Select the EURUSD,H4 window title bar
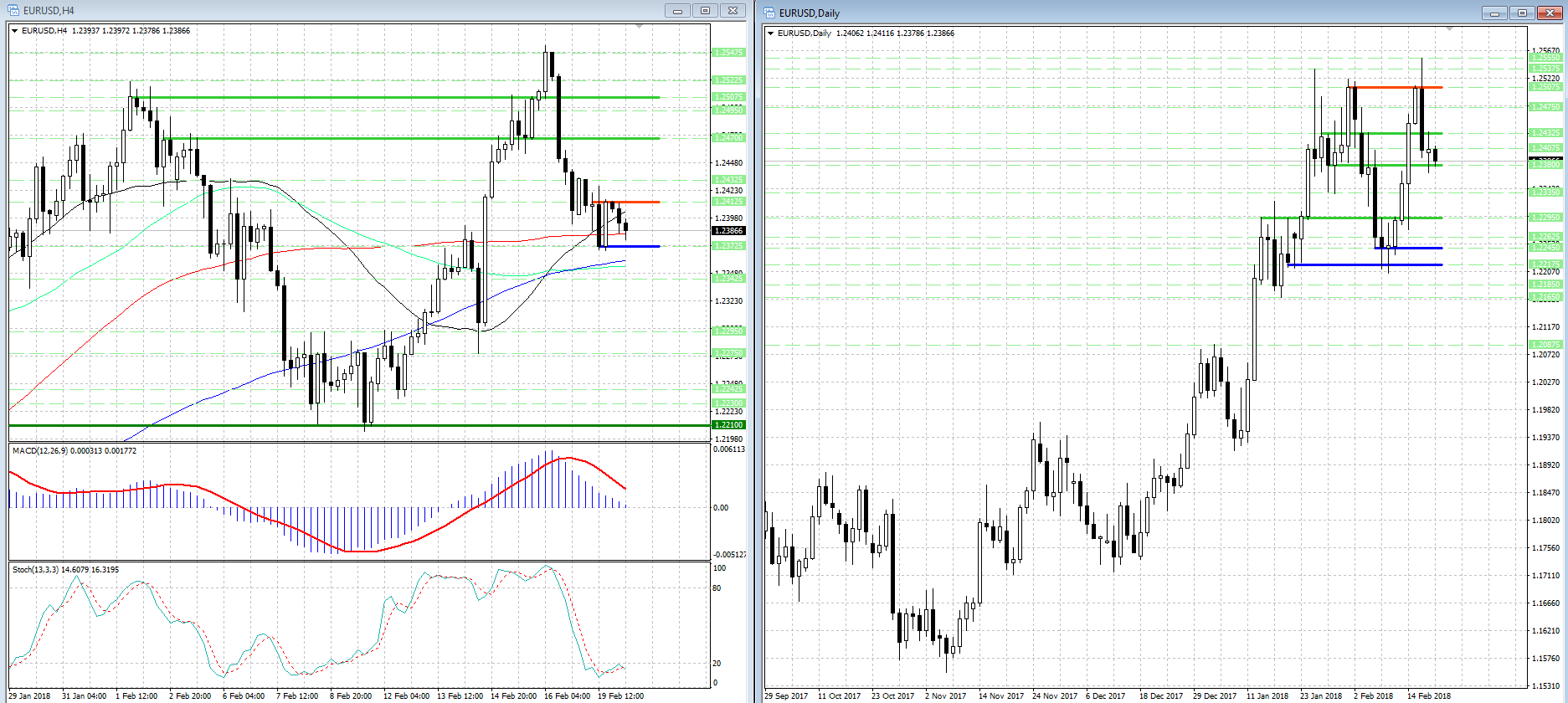Image resolution: width=1568 pixels, height=703 pixels. (335, 10)
